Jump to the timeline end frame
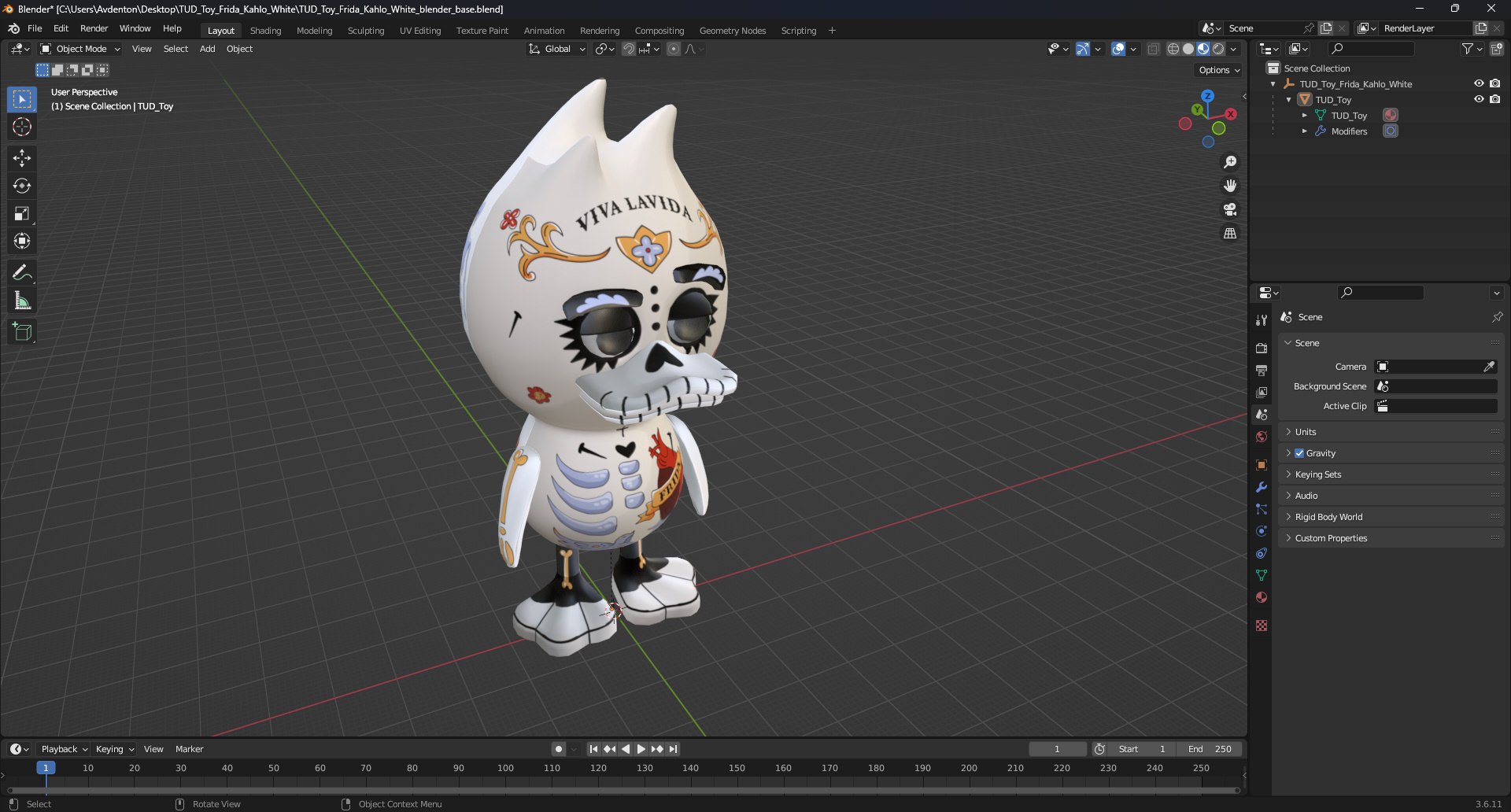1511x812 pixels. 673,749
